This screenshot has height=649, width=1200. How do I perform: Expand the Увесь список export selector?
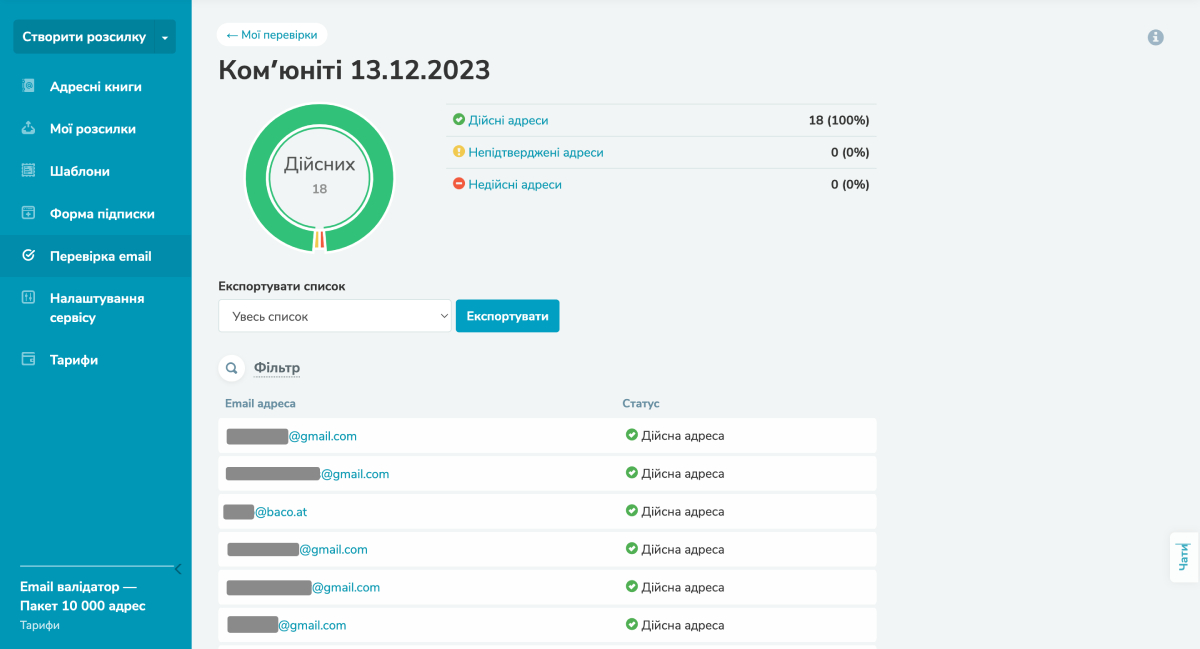point(335,316)
